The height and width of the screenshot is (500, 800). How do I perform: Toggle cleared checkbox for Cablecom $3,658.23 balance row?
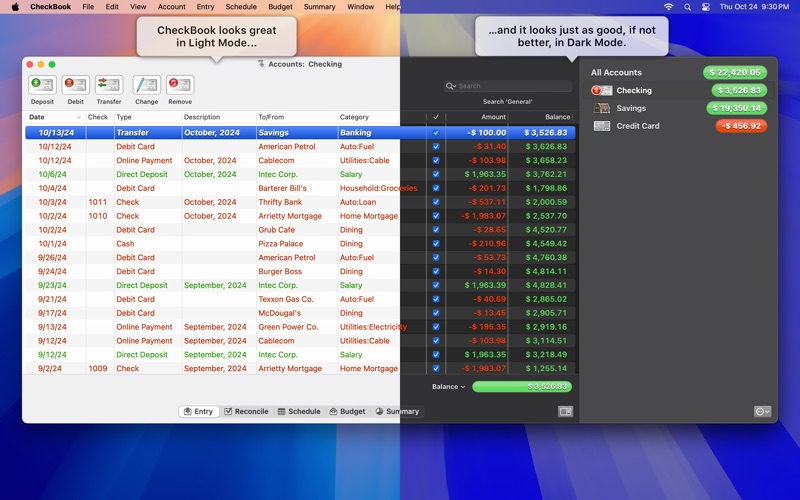pos(436,160)
